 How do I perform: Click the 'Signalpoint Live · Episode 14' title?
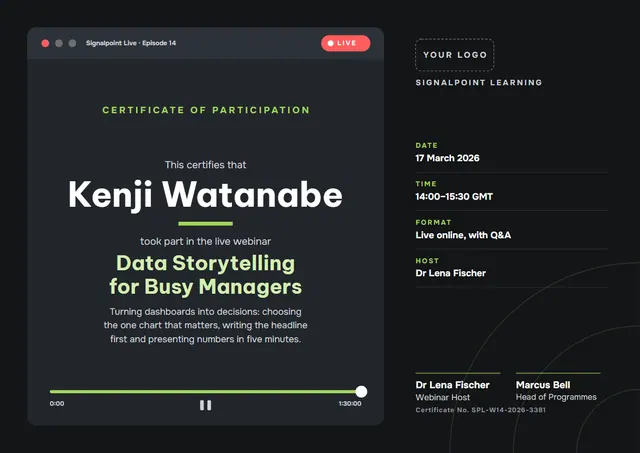pos(131,43)
